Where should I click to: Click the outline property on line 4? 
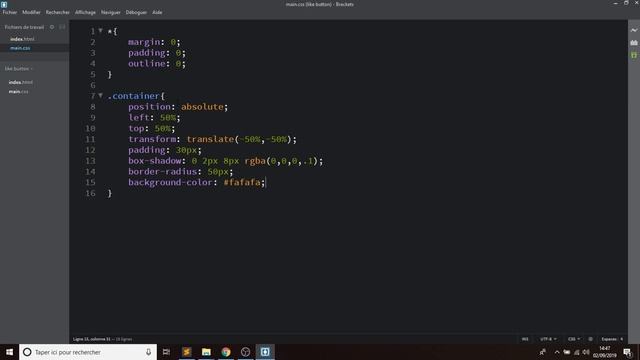(x=147, y=63)
